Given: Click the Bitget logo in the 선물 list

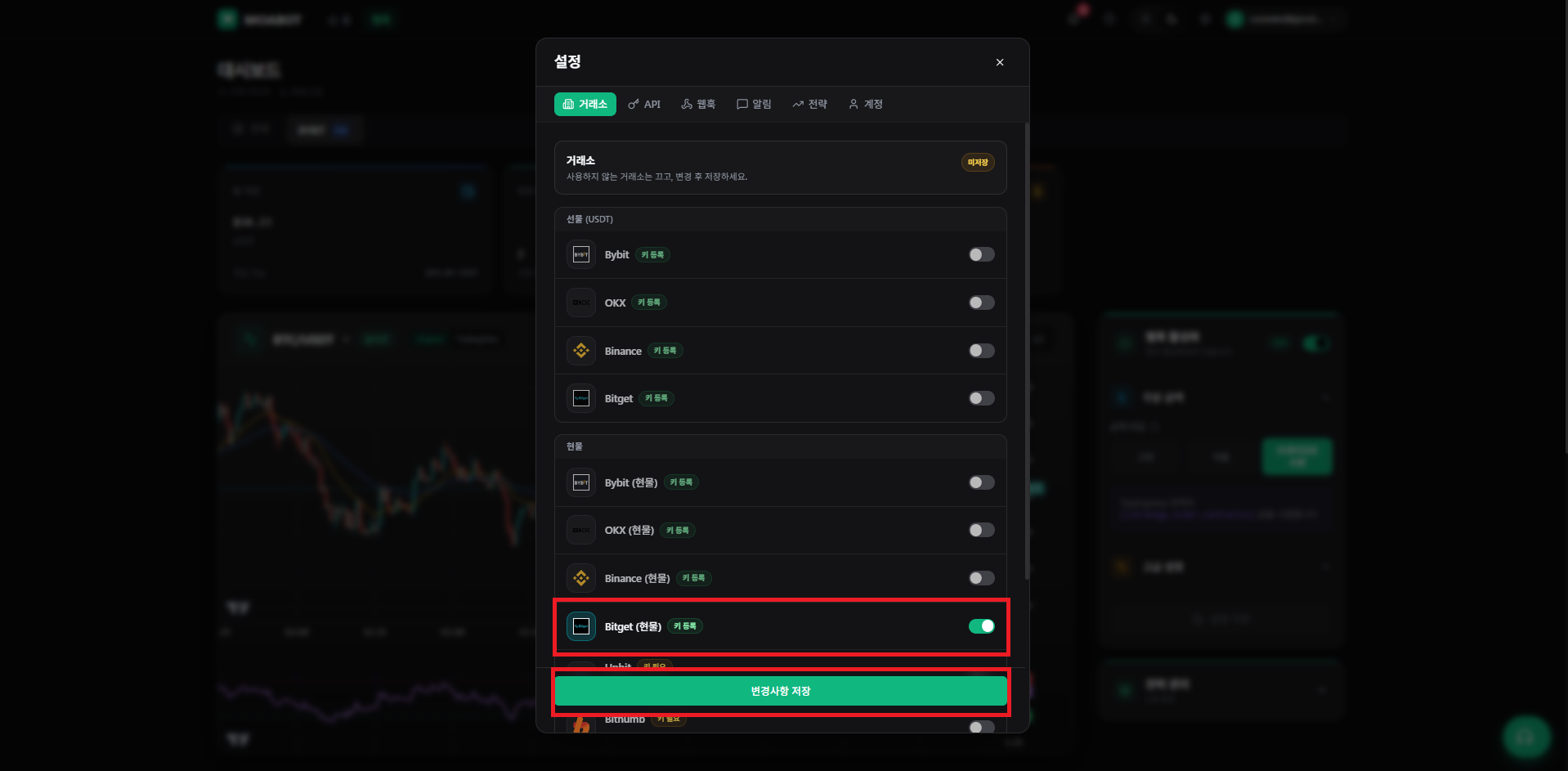Looking at the screenshot, I should point(581,398).
